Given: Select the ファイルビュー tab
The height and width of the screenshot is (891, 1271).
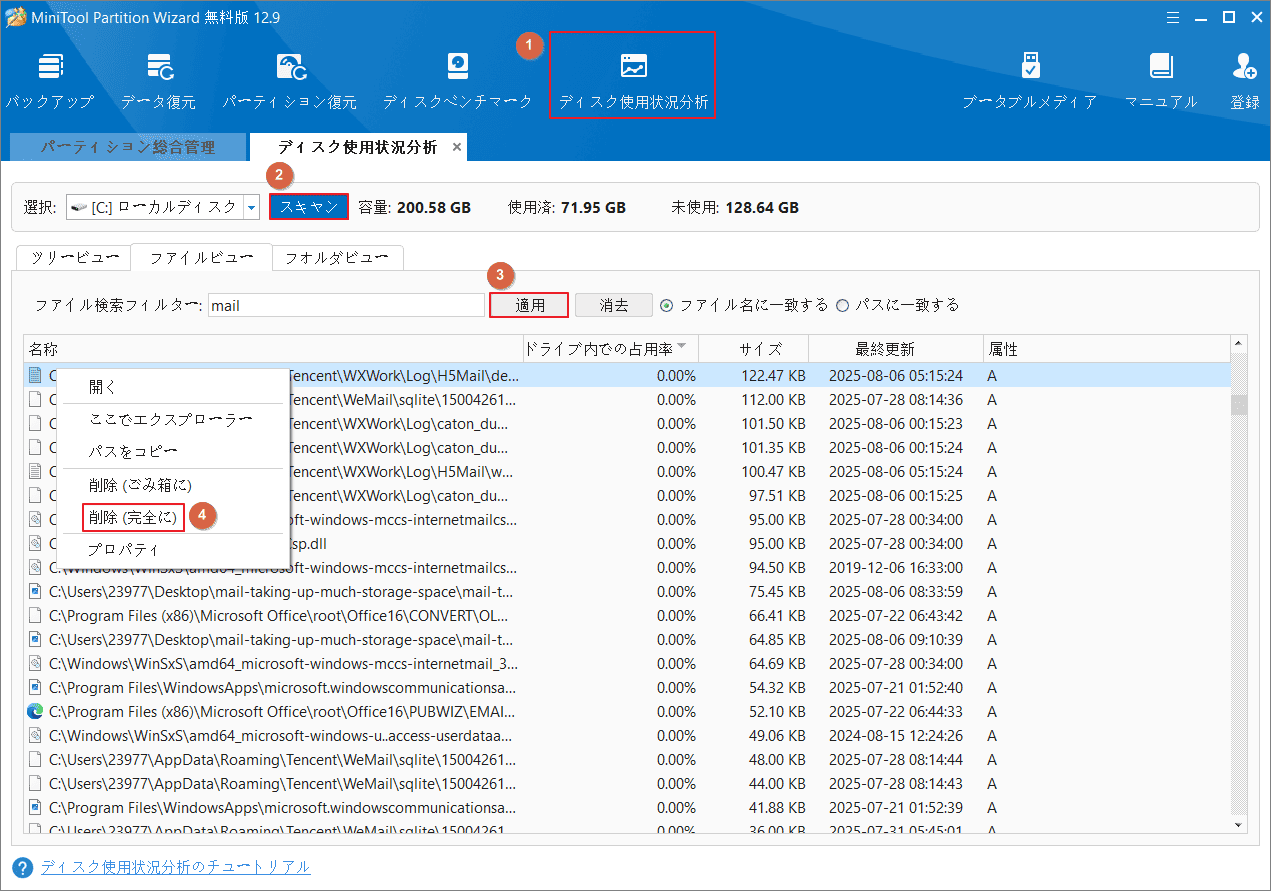Looking at the screenshot, I should tap(201, 257).
